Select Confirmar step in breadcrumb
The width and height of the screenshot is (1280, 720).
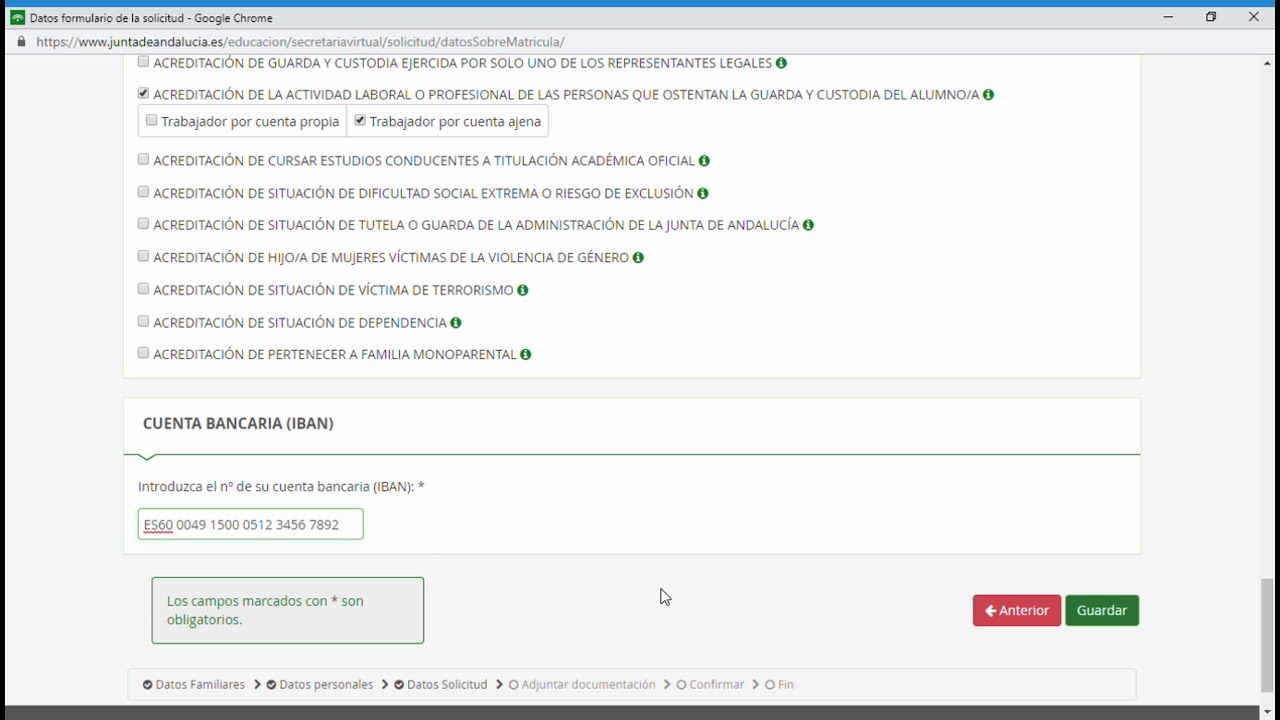(x=710, y=685)
